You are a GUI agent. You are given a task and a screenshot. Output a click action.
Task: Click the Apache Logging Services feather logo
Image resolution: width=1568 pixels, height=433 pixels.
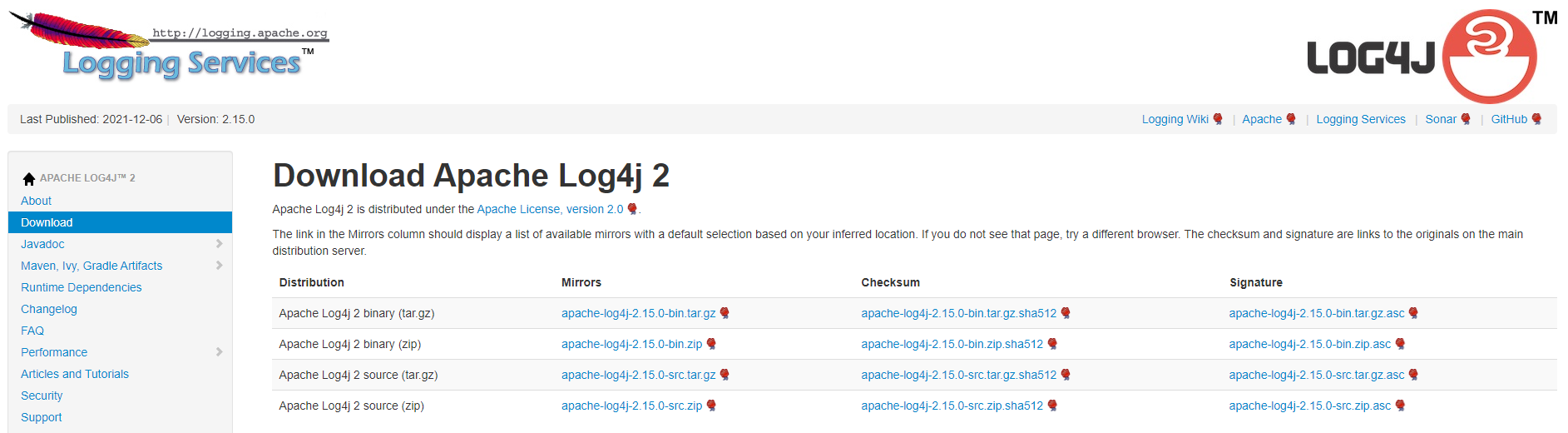pos(169,45)
